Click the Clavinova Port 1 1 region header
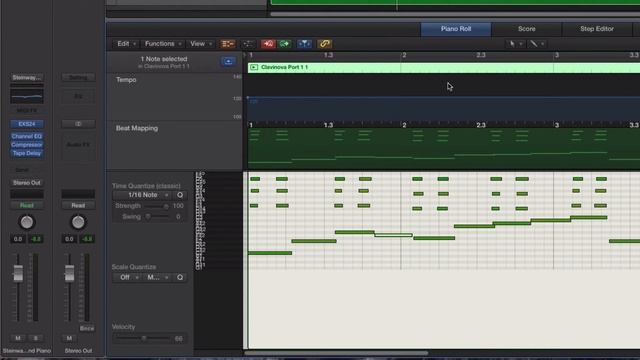Viewport: 640px width, 360px height. (x=444, y=67)
